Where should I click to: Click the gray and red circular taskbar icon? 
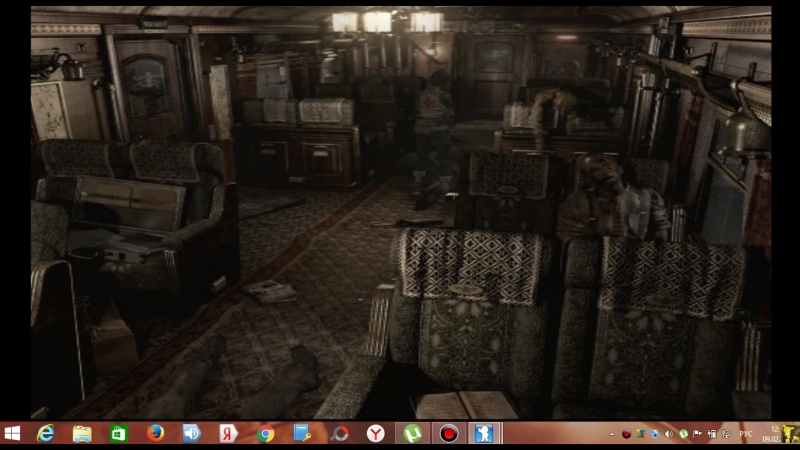339,434
